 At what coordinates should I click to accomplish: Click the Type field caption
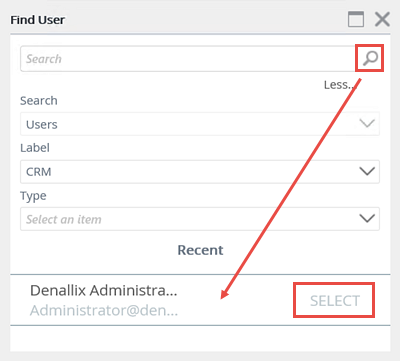[x=33, y=196]
